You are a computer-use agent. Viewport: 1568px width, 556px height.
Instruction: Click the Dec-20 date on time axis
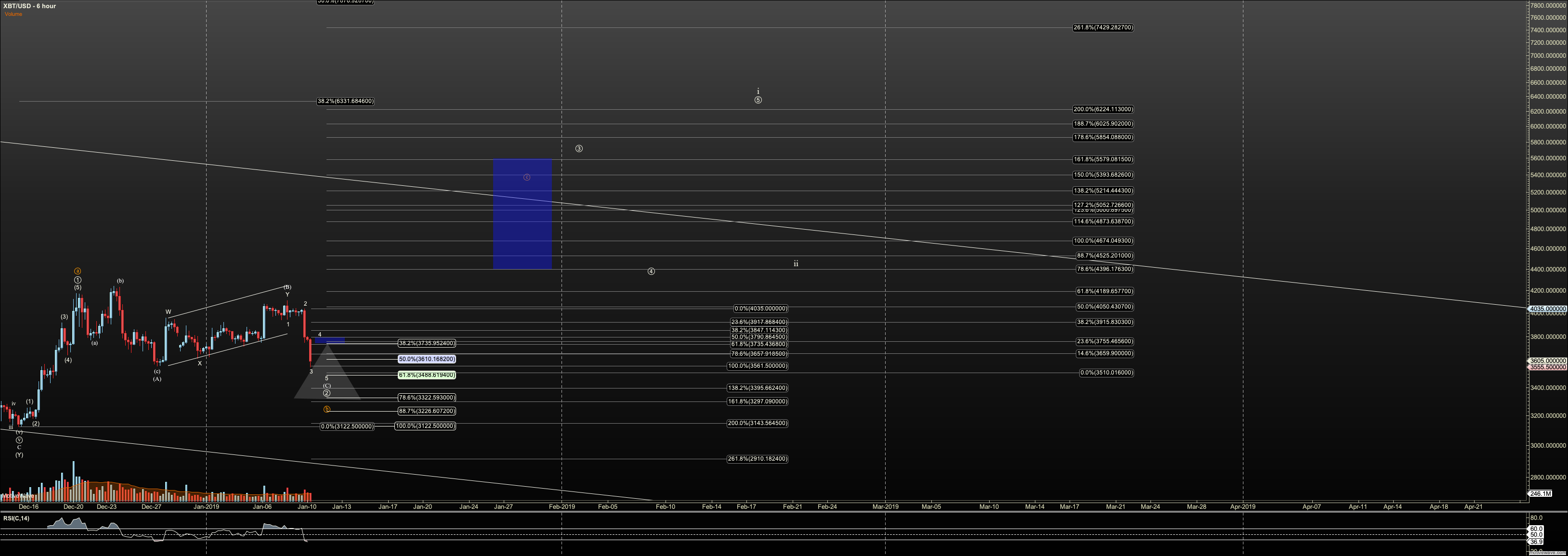pyautogui.click(x=74, y=507)
